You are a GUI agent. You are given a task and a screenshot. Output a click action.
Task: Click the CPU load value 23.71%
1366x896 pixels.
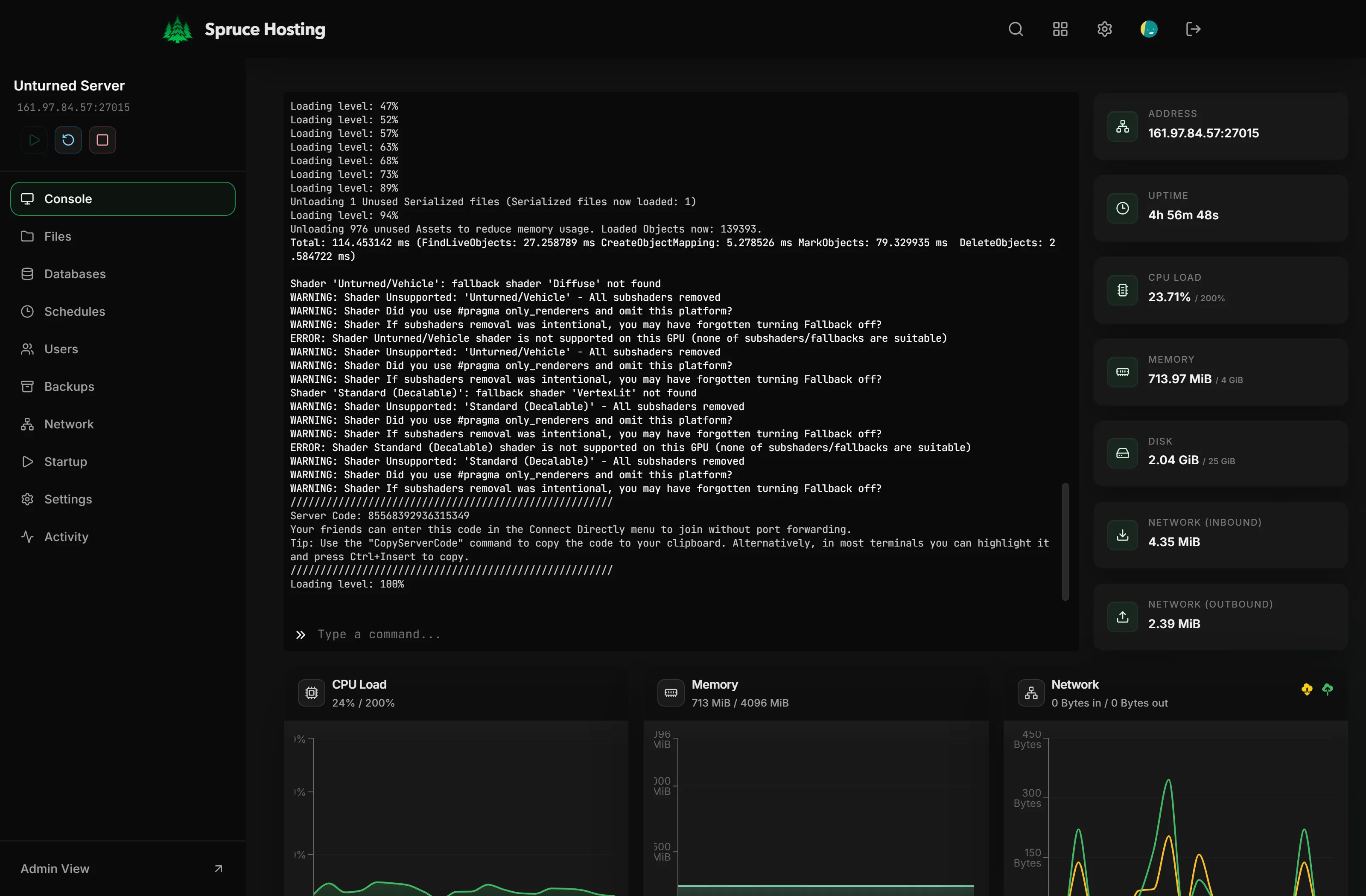[1169, 297]
